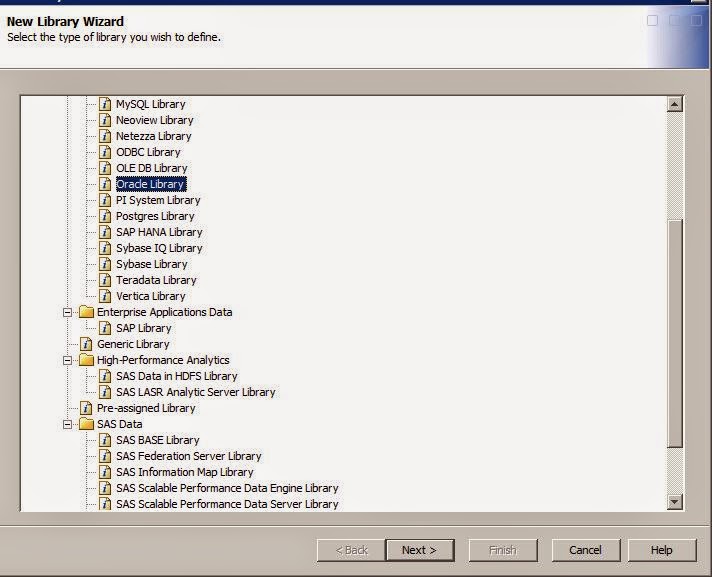The image size is (712, 577).
Task: Collapse the Enterprise Applications Data node
Action: [67, 312]
